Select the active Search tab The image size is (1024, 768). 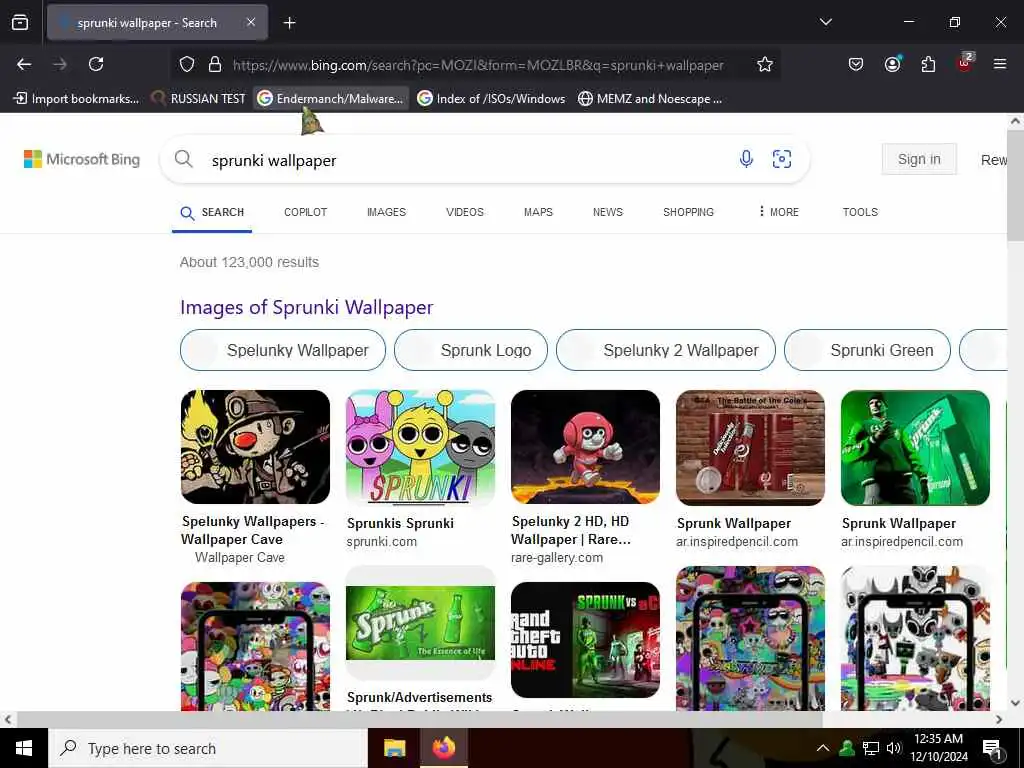(x=212, y=213)
